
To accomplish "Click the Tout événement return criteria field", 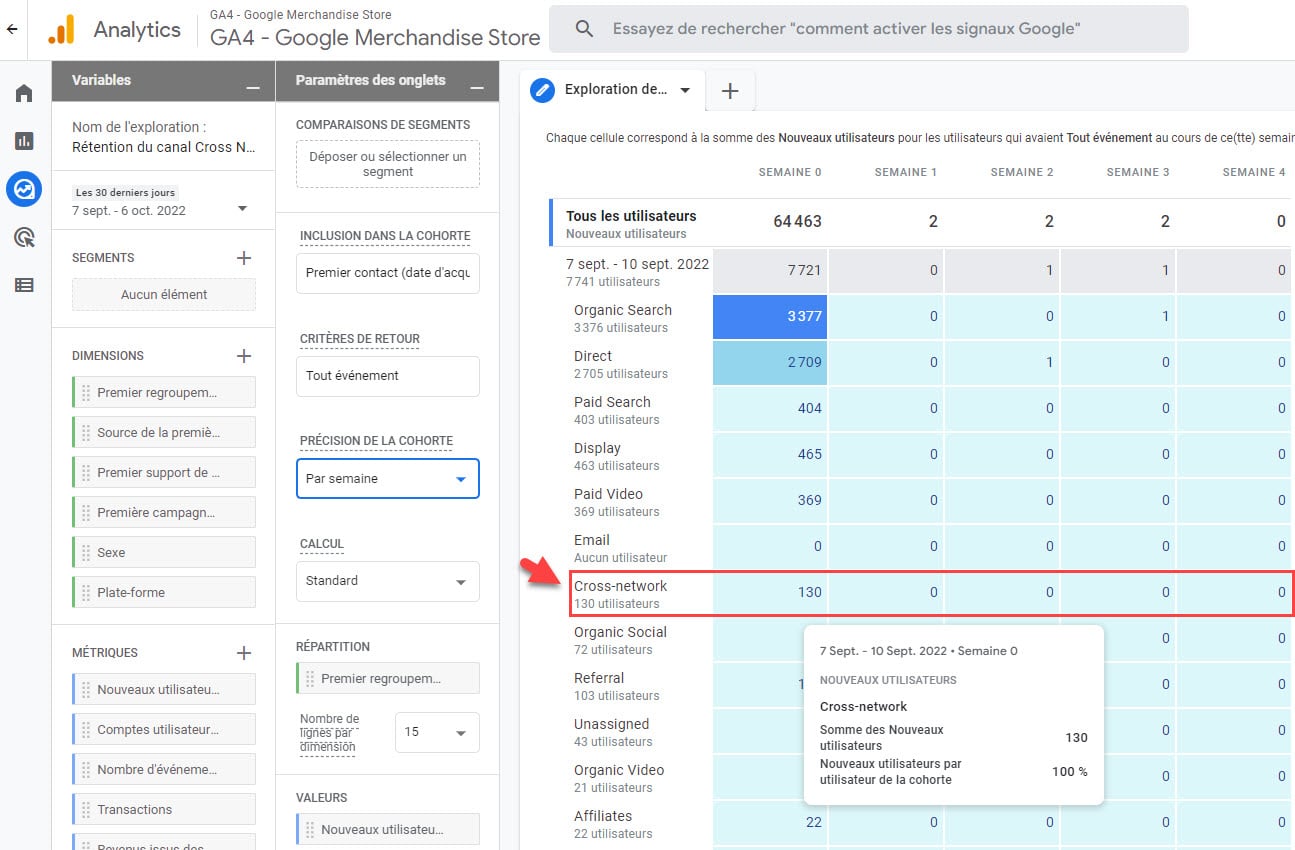I will 388,376.
